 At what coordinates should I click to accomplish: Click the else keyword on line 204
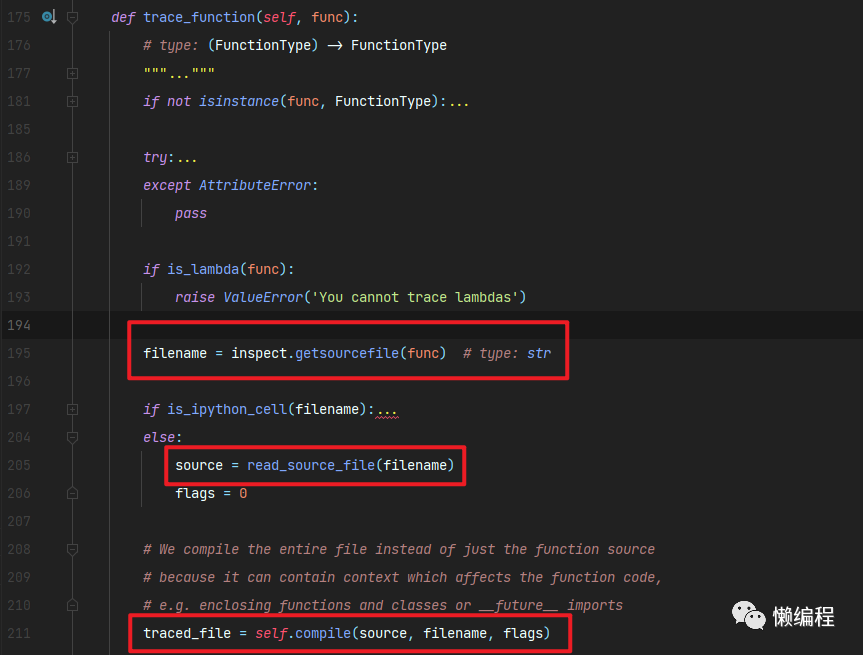click(x=159, y=438)
